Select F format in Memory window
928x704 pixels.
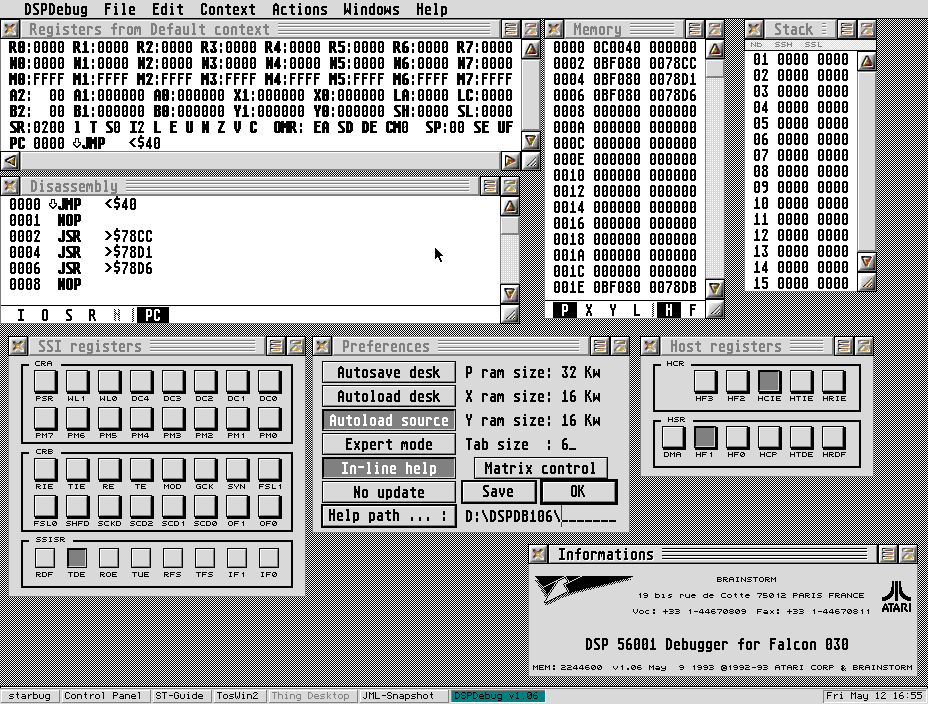(692, 309)
